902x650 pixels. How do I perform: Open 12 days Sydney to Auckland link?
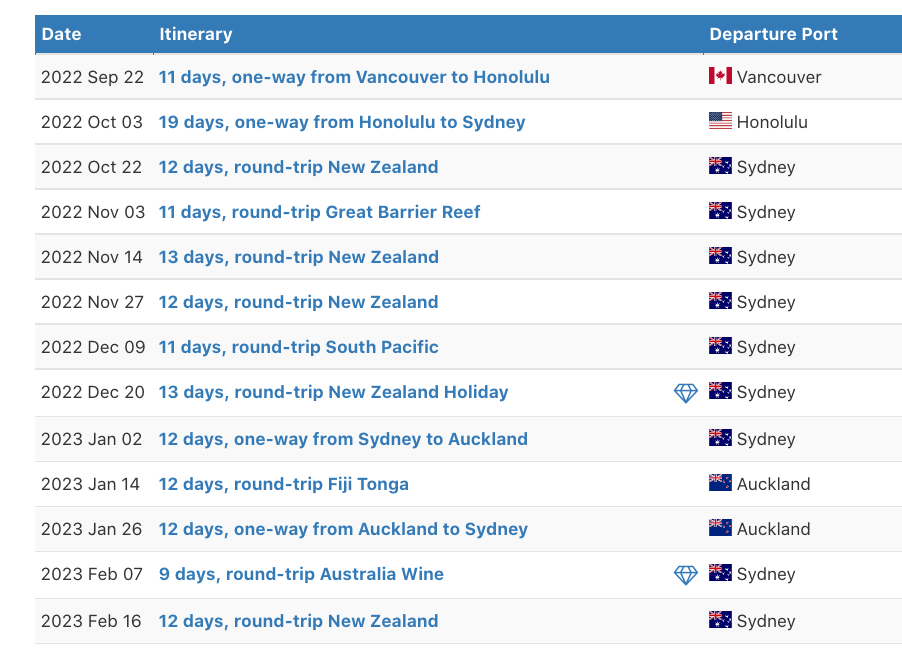(343, 439)
